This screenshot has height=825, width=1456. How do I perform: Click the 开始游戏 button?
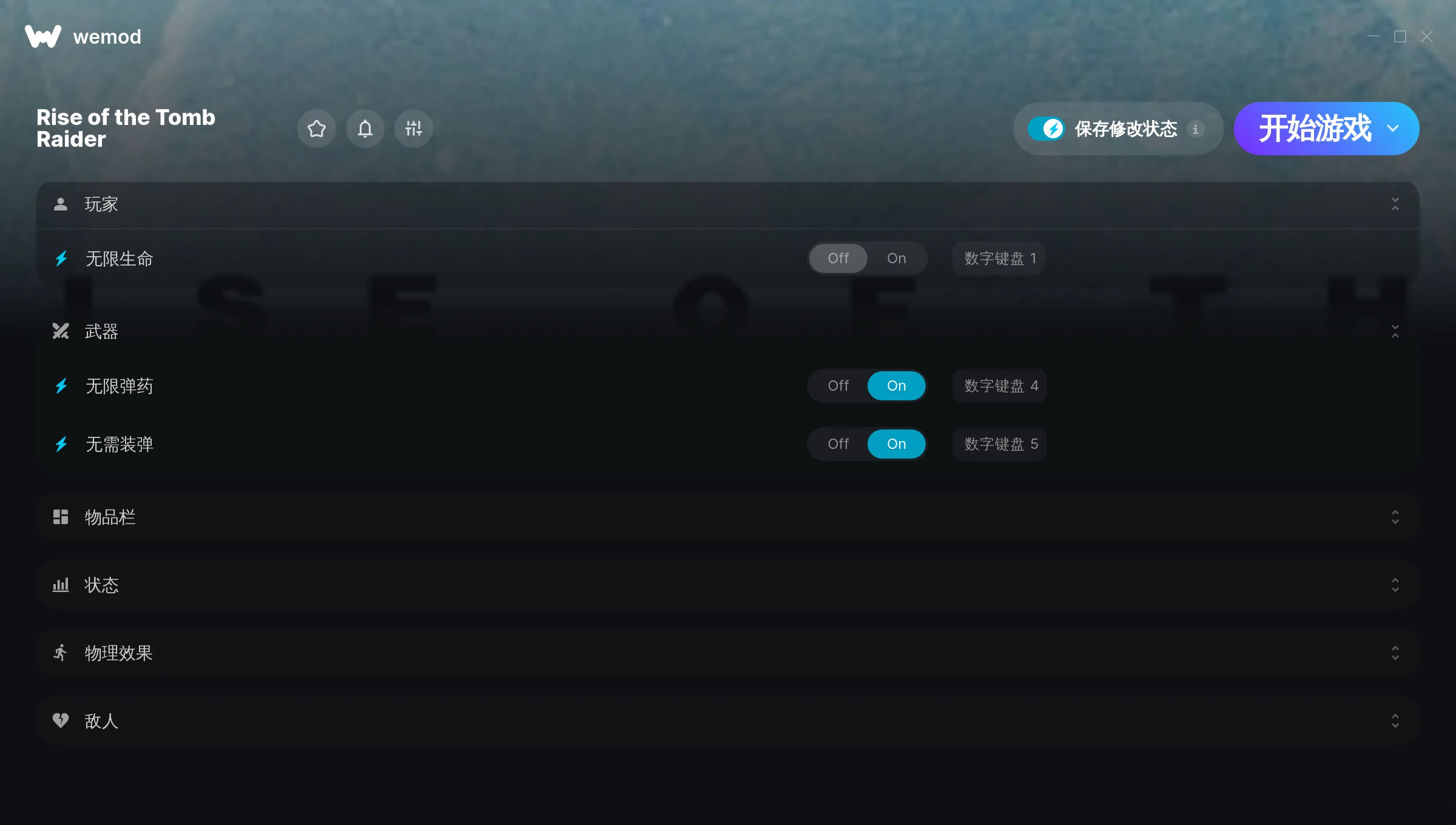(1314, 129)
